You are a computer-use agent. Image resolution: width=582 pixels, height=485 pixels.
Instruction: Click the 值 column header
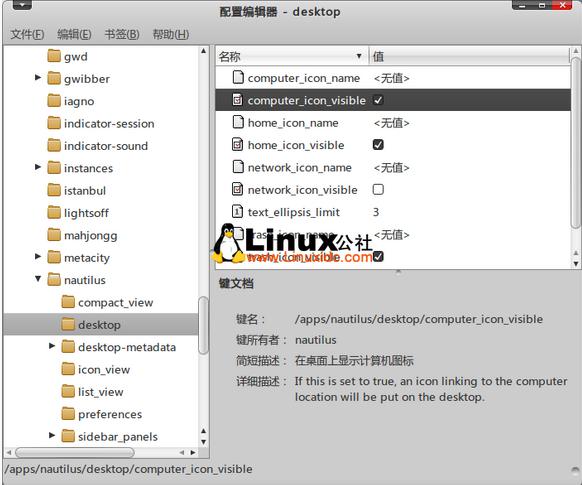(469, 56)
